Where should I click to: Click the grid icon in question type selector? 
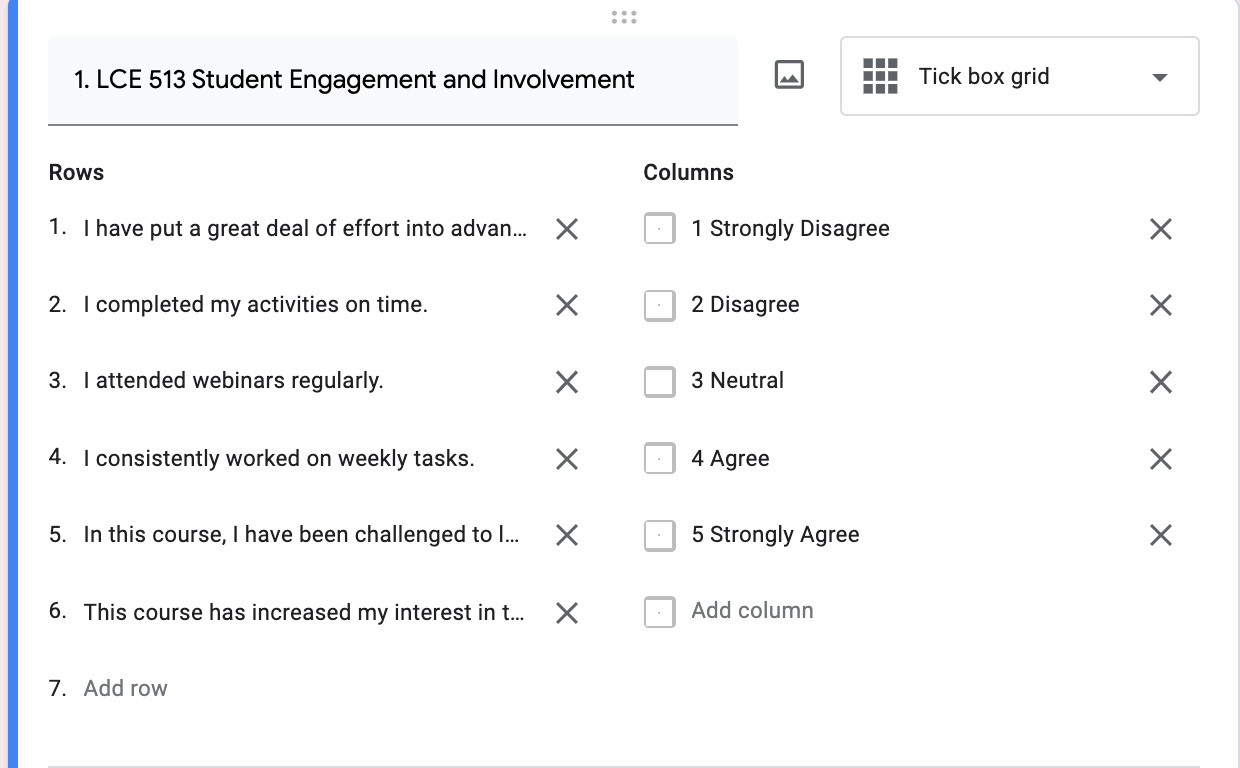[880, 77]
